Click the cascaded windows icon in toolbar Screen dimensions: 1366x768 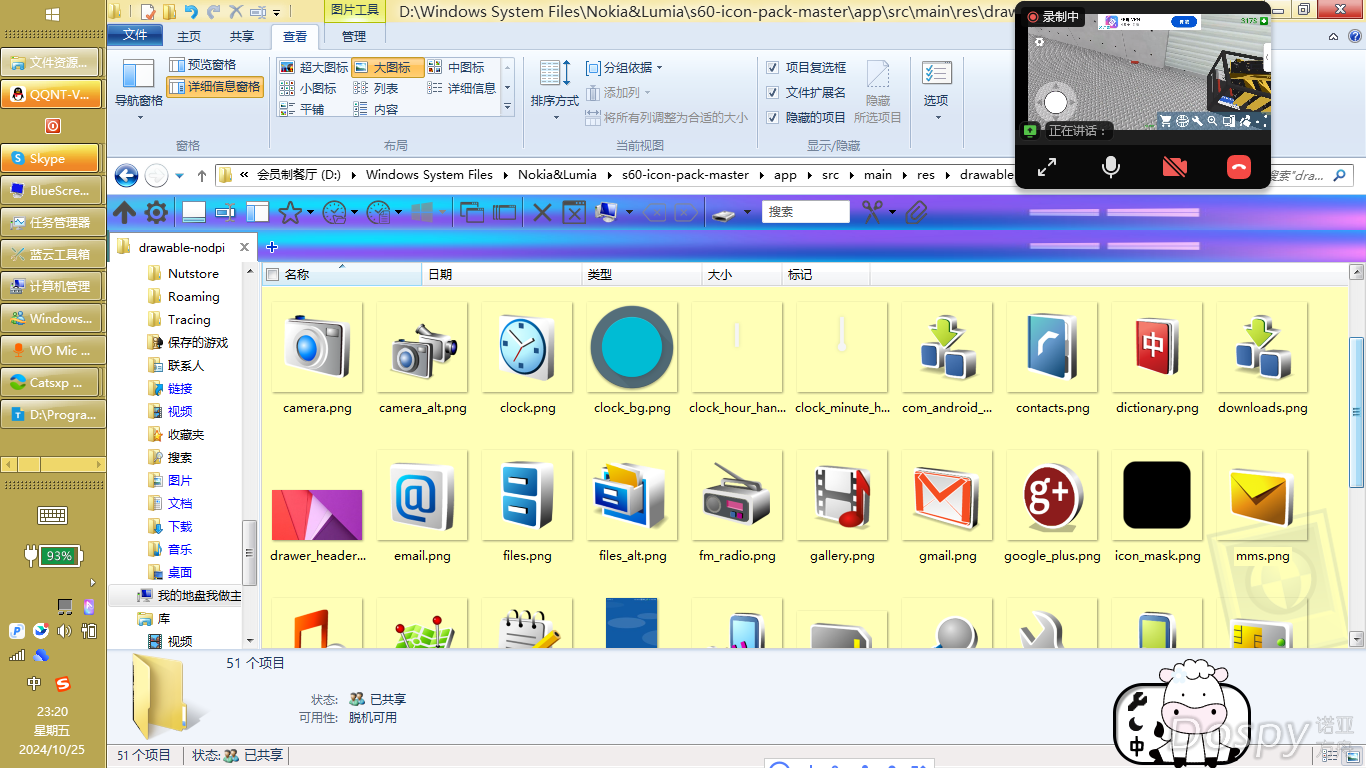(x=471, y=212)
